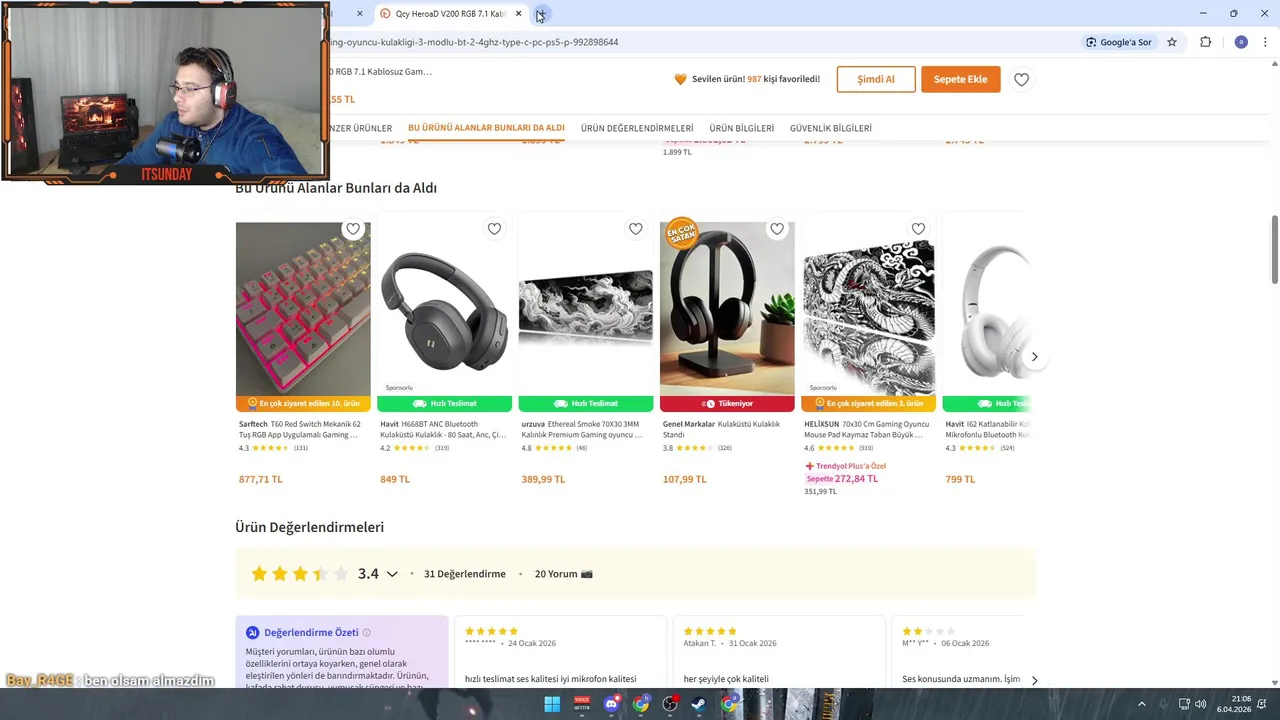Click the 849 TL price
Viewport: 1280px width, 720px height.
pos(395,479)
